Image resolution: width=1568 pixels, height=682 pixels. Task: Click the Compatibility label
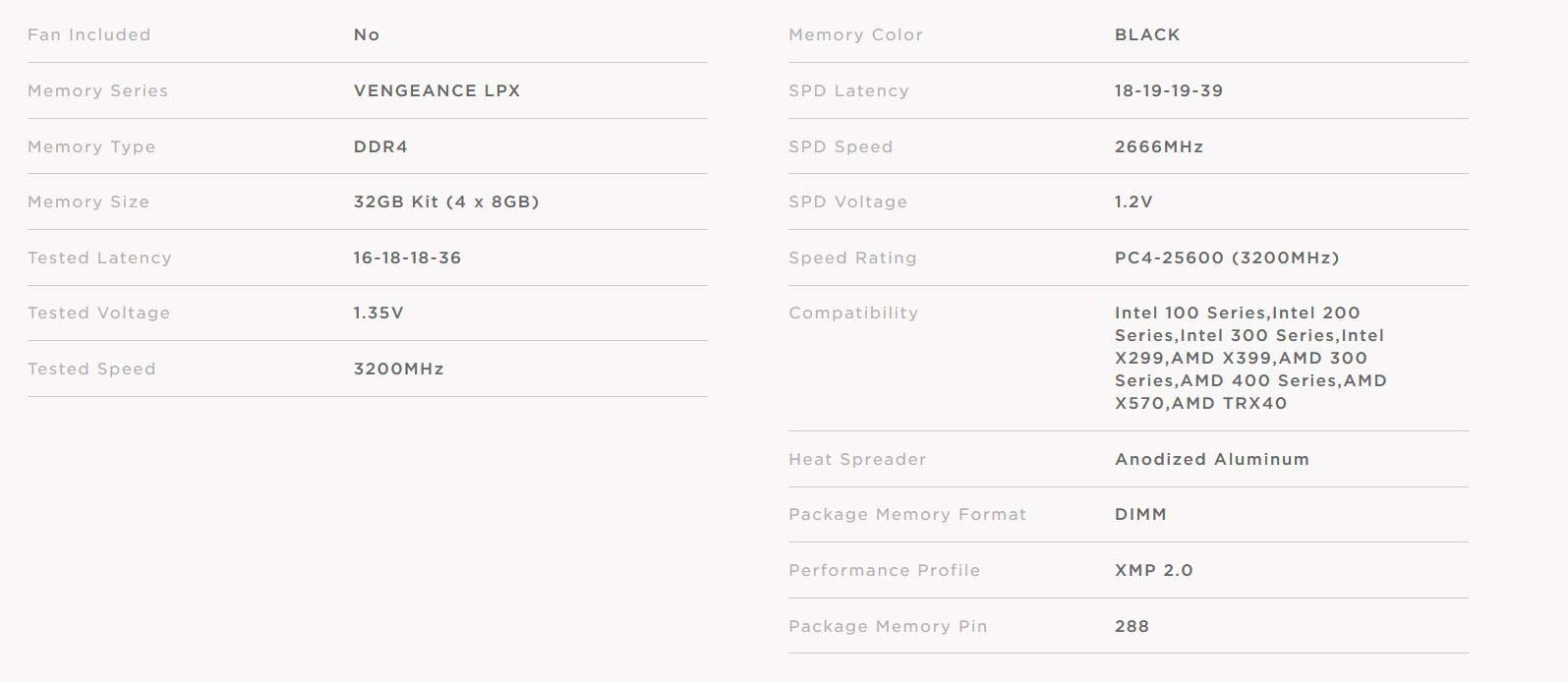pos(853,313)
